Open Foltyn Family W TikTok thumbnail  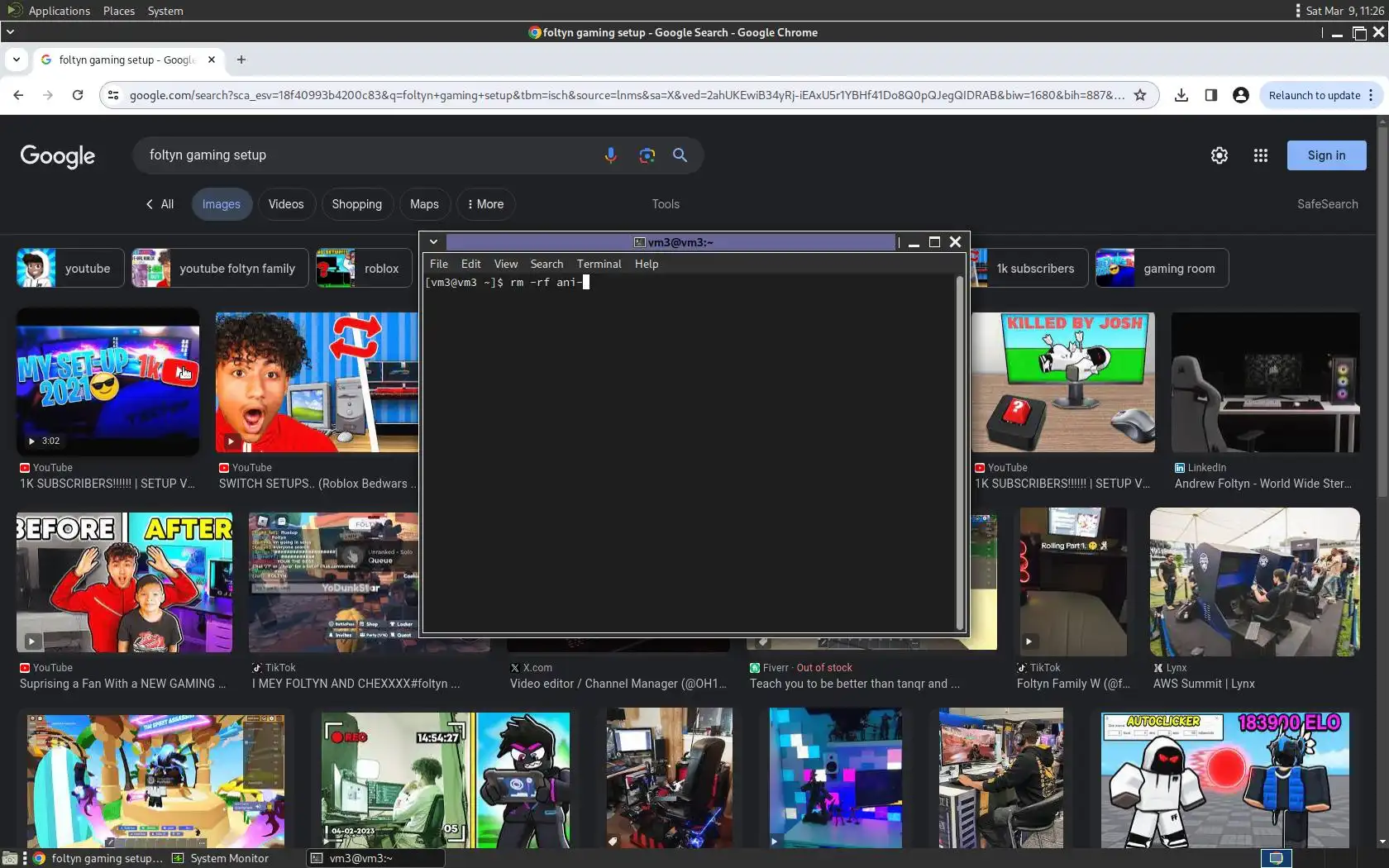[x=1073, y=582]
